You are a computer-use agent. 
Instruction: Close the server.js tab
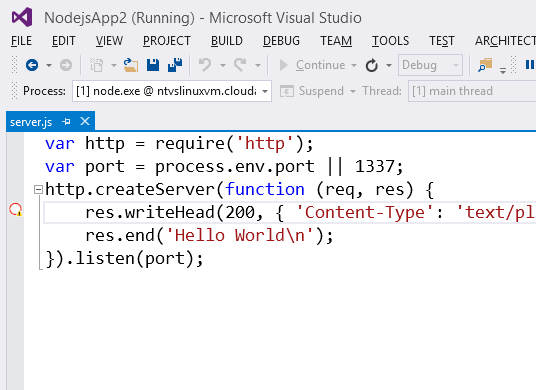point(85,121)
